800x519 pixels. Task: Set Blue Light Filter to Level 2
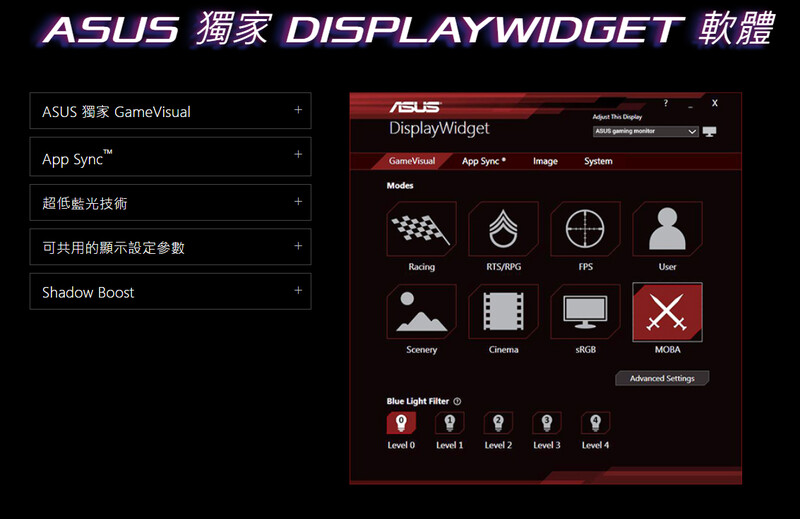tap(498, 423)
